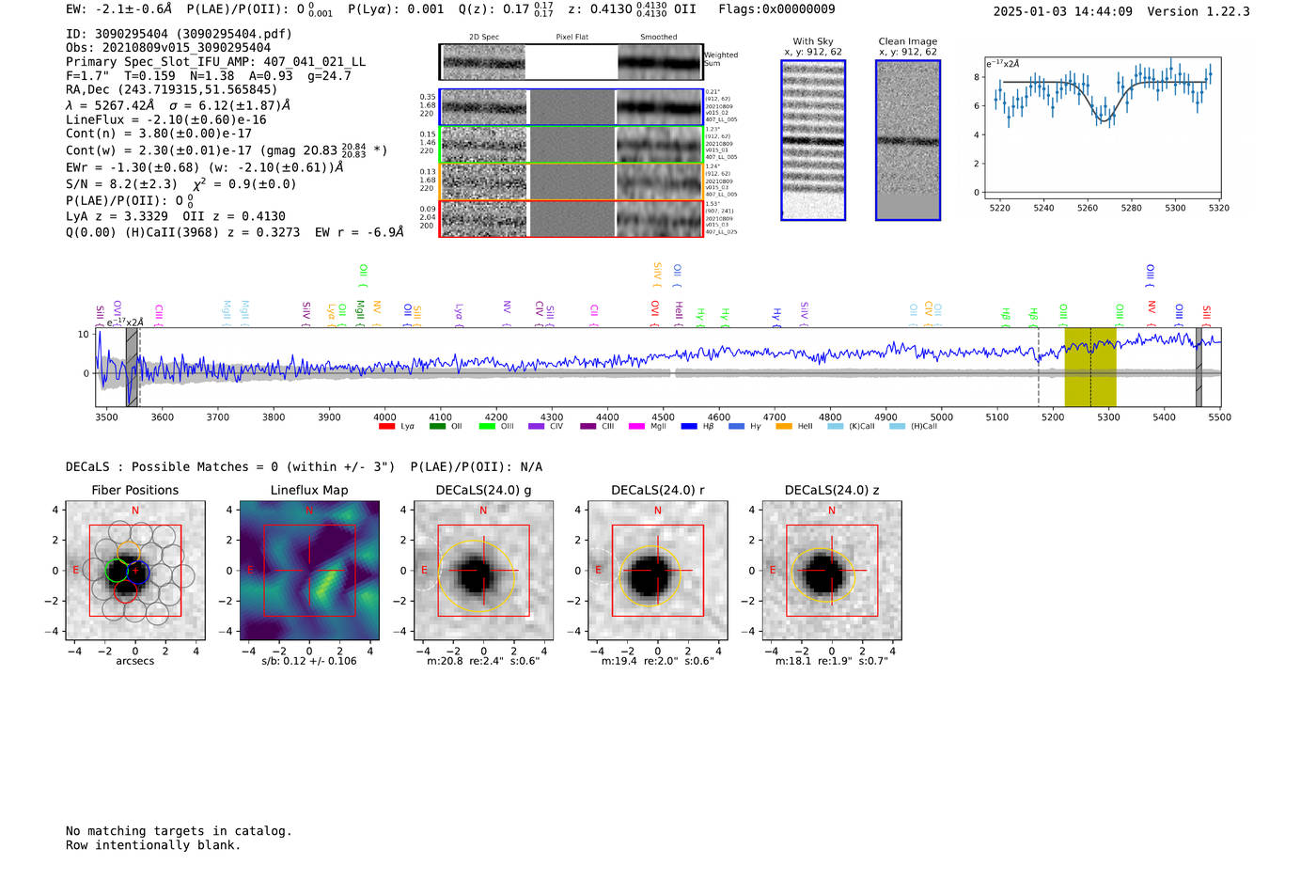Click the Clean Image 2D panel

point(908,140)
